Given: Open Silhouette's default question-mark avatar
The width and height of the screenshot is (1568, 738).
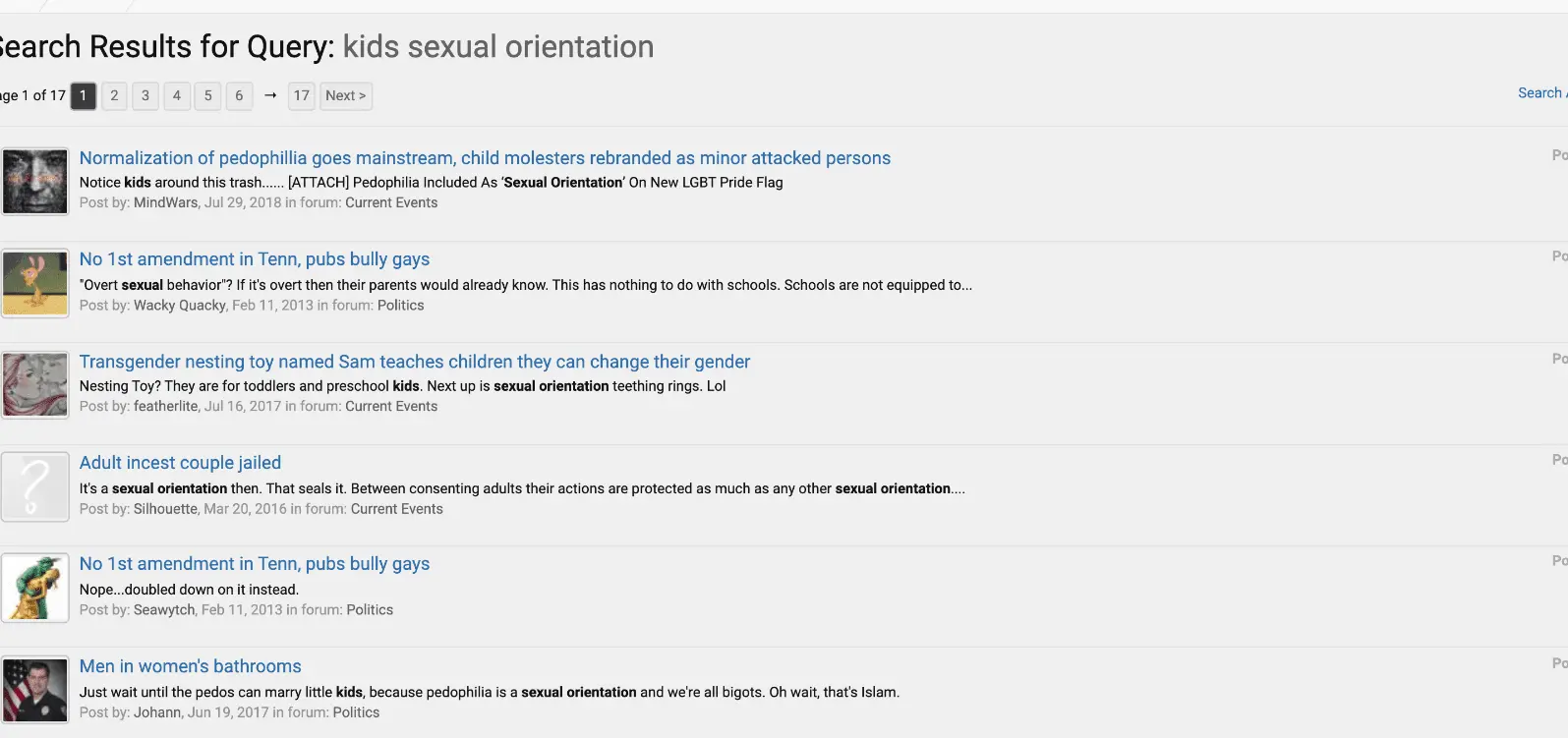Looking at the screenshot, I should 35,486.
